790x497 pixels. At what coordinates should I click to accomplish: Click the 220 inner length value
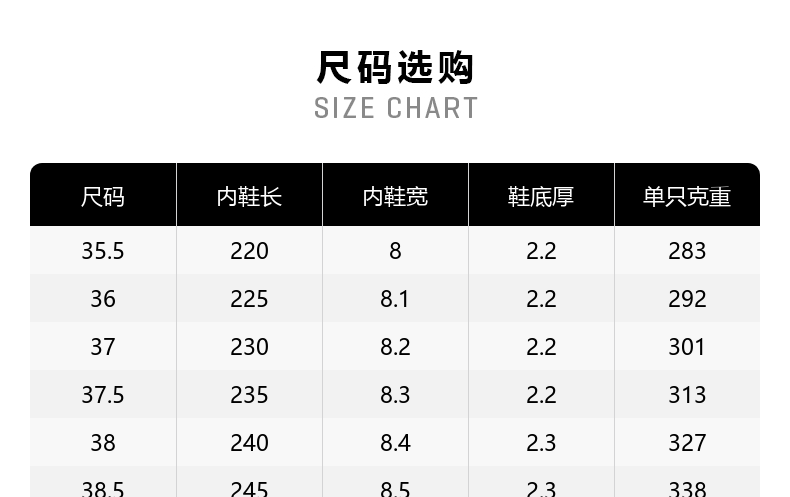[x=249, y=251]
